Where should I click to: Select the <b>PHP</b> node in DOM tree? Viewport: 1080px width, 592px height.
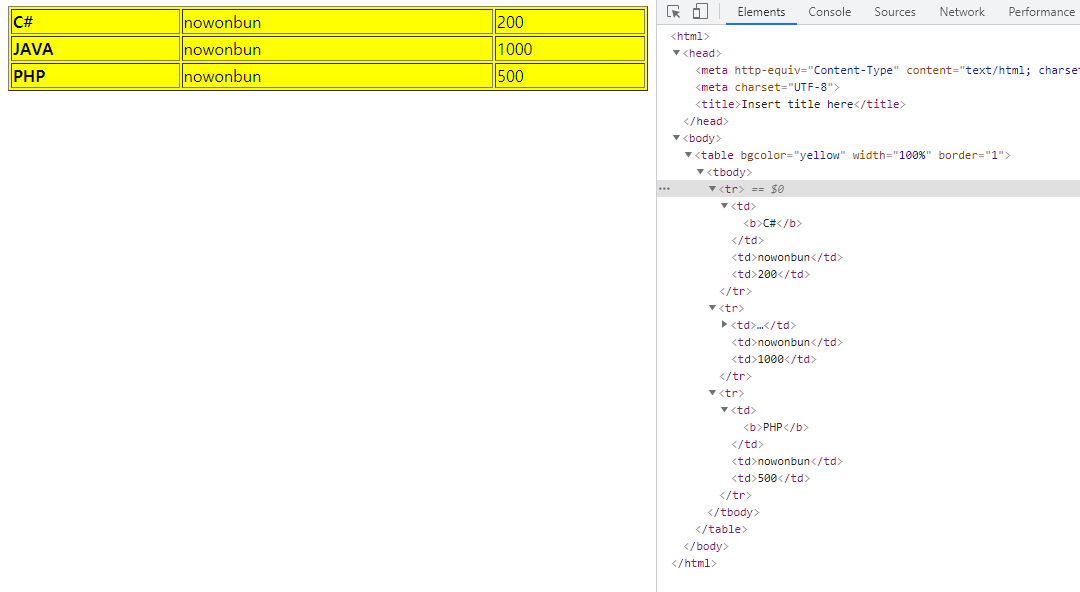click(776, 427)
